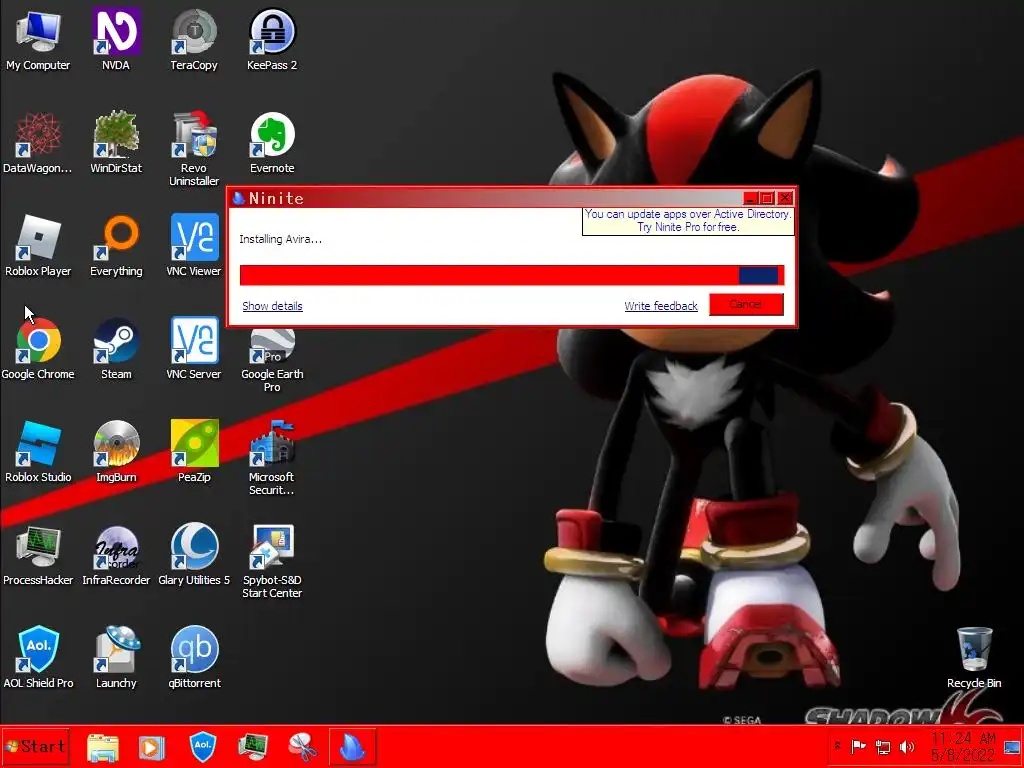The width and height of the screenshot is (1024, 768).
Task: Launch the Glary Utilities 5 shortcut
Action: pos(194,555)
